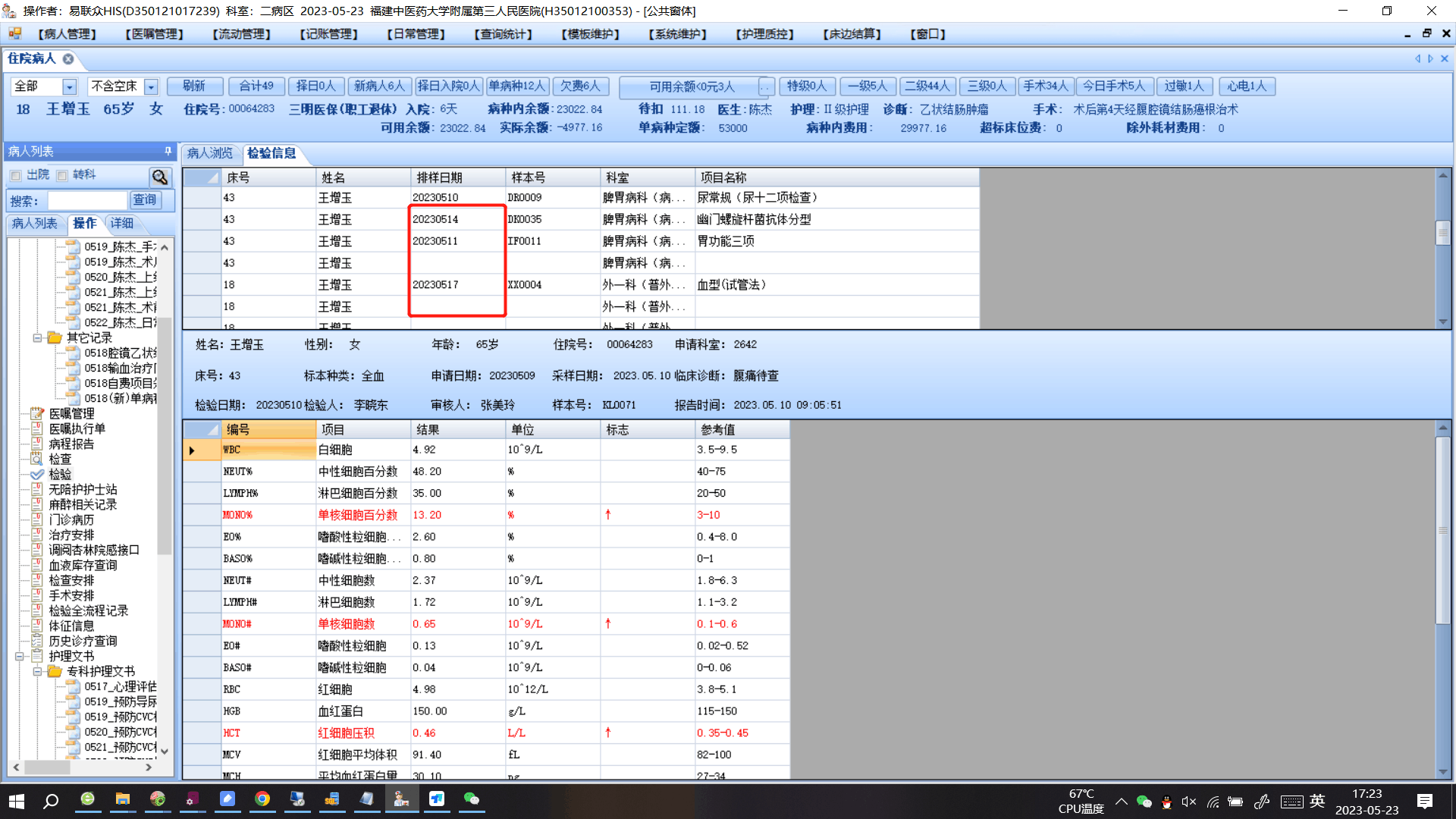Open the 全部 dropdown arrow

[x=69, y=86]
